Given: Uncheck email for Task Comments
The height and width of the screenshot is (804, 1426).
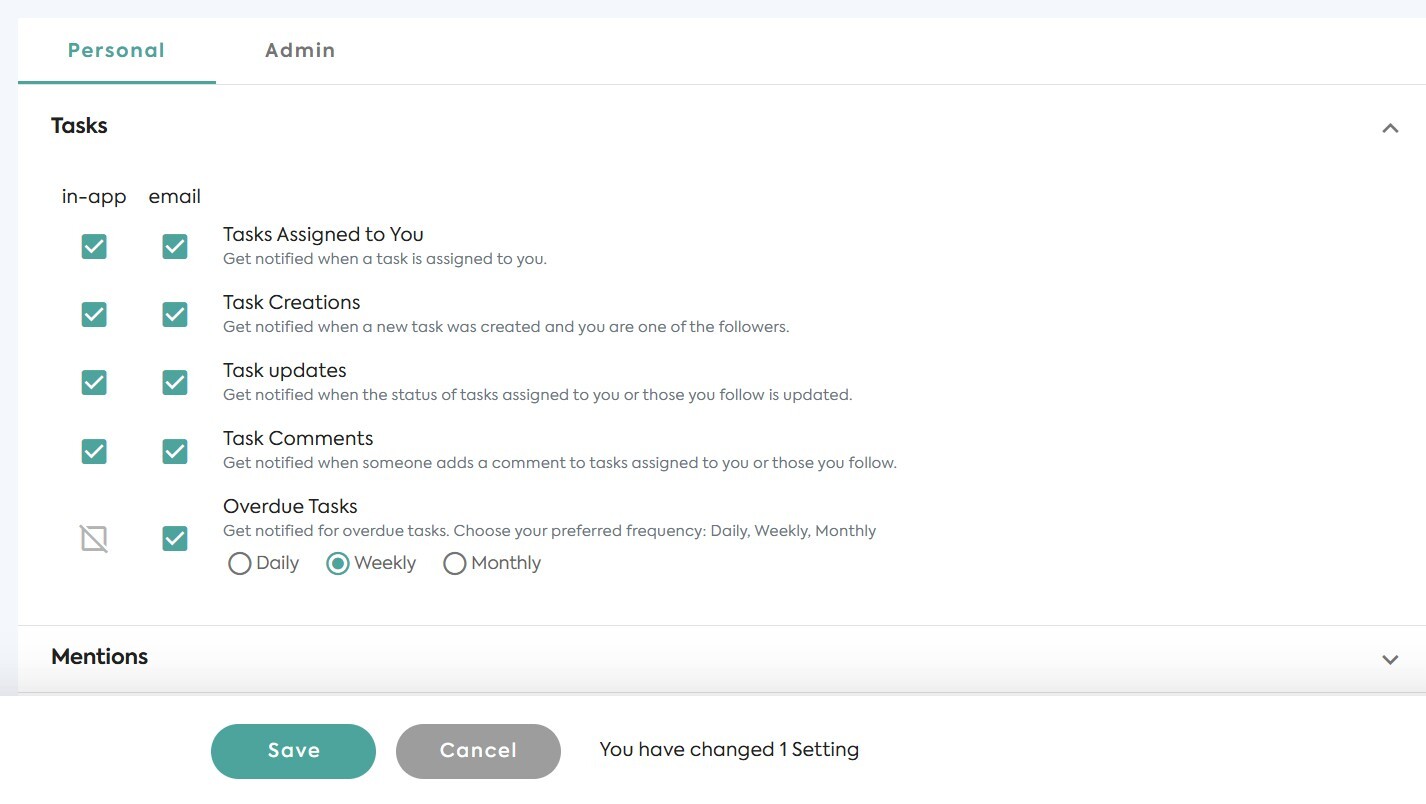Looking at the screenshot, I should [175, 451].
